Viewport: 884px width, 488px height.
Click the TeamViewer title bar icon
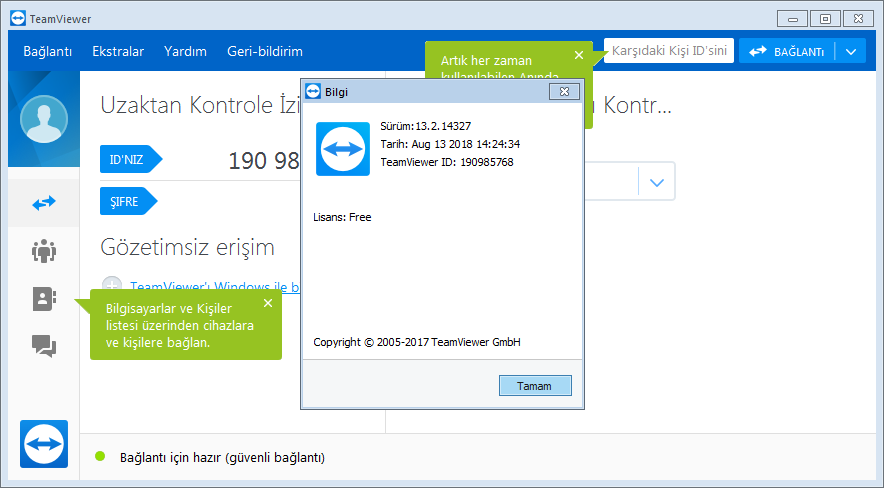pyautogui.click(x=18, y=18)
